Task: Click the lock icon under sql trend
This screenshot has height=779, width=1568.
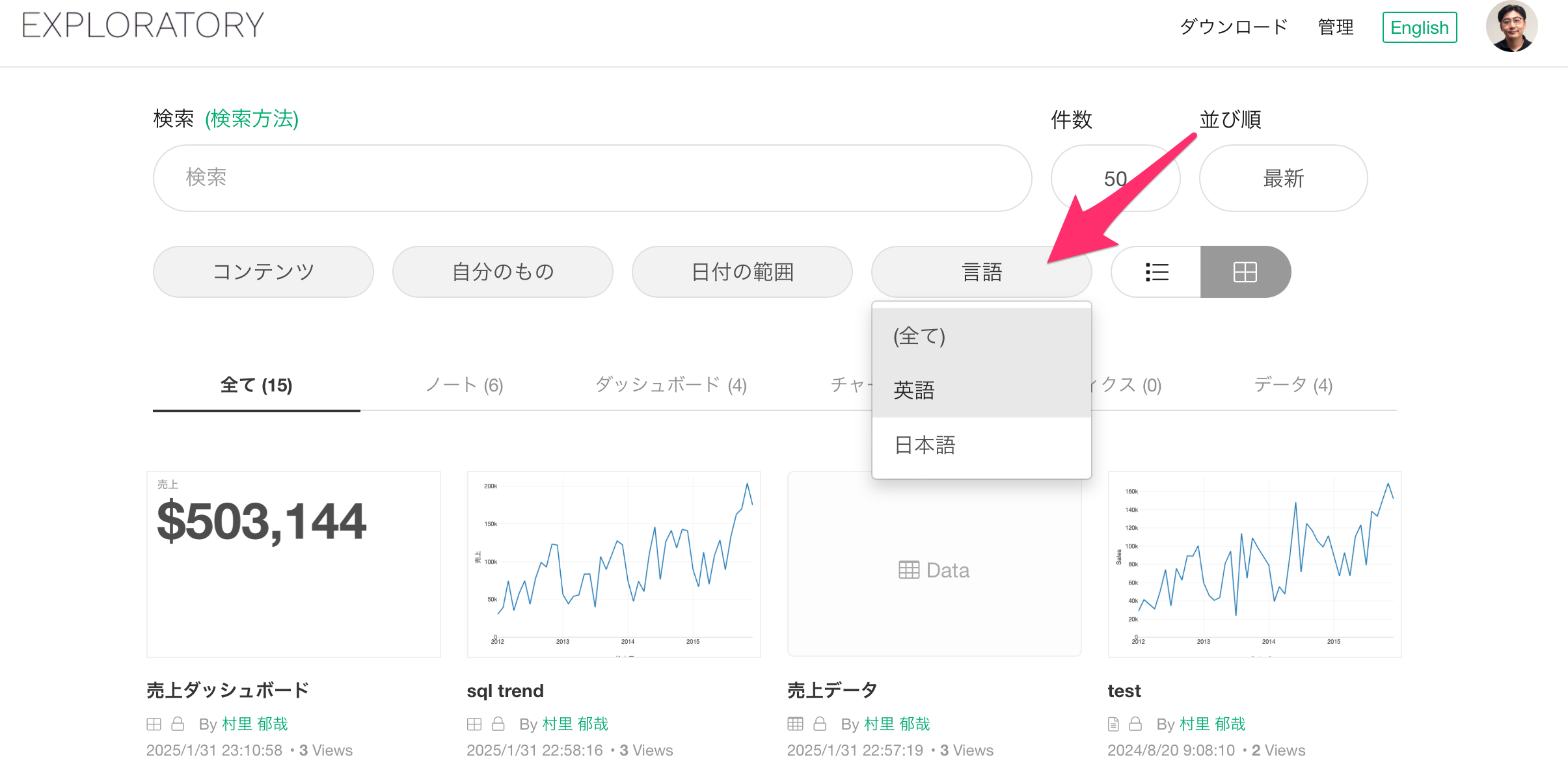Action: pyautogui.click(x=498, y=724)
